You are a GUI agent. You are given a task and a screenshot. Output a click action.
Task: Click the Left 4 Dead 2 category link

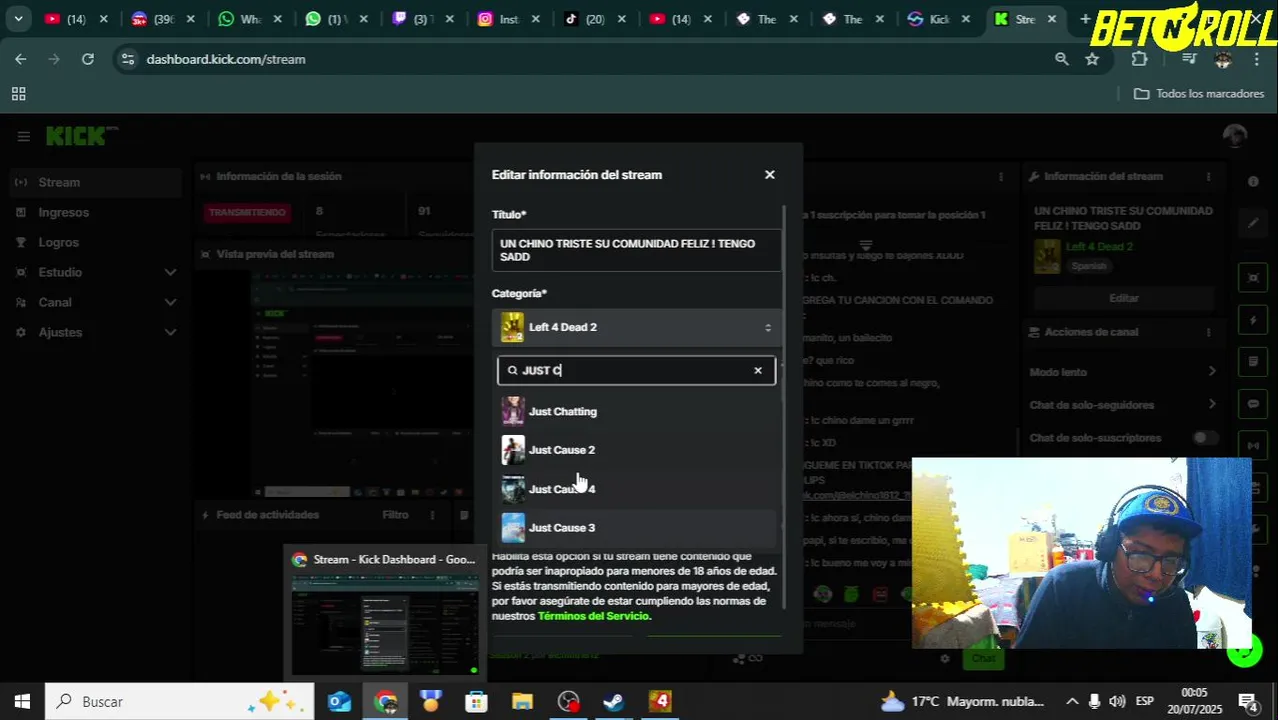tap(1099, 246)
